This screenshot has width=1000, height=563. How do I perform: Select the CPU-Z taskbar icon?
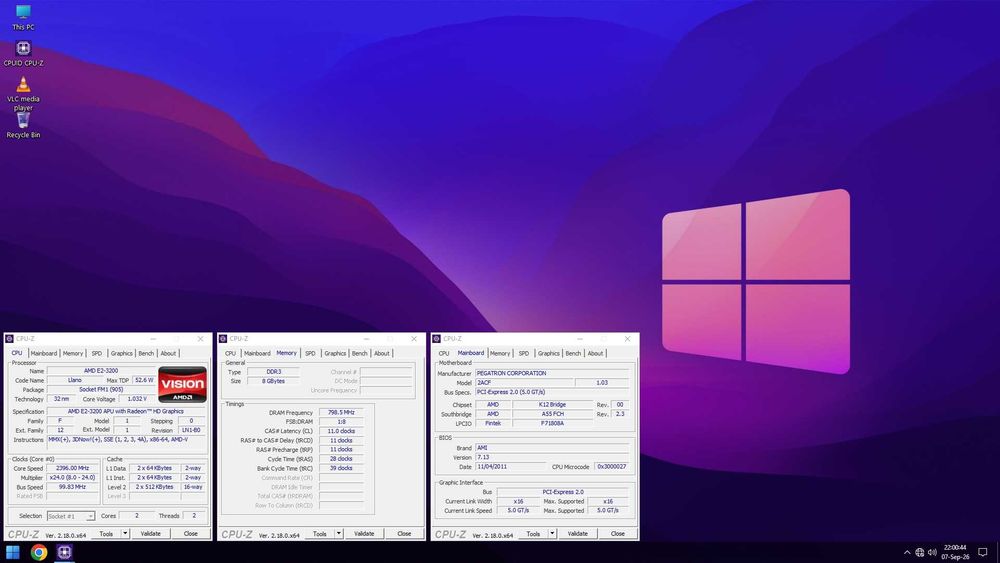coord(64,552)
